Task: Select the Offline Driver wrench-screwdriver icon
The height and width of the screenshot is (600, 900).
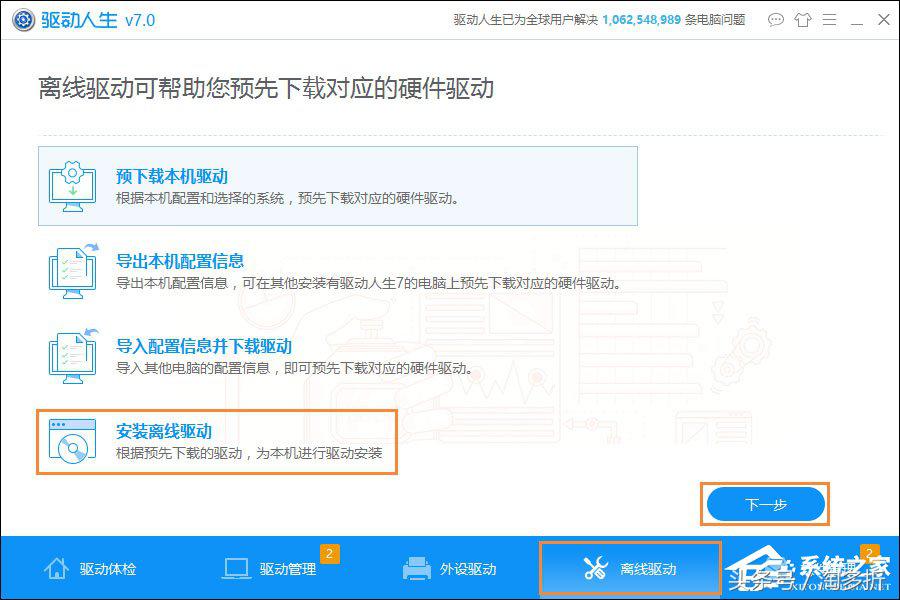Action: [x=594, y=567]
